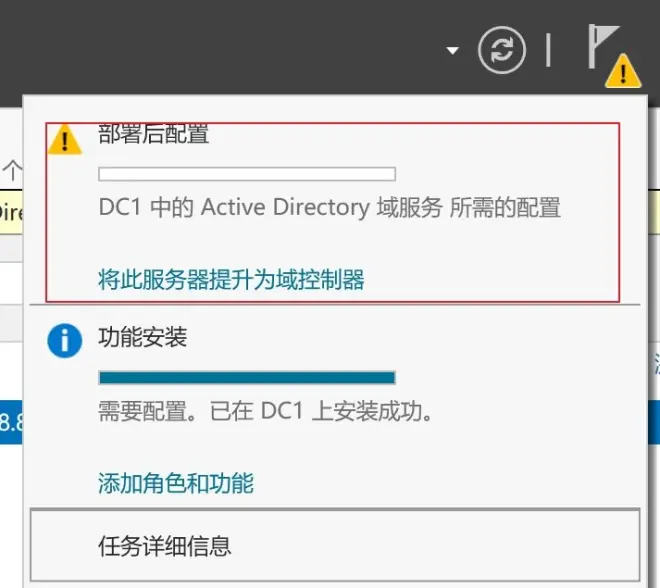Select the 部署后配置 notification title
660x588 pixels.
point(154,135)
